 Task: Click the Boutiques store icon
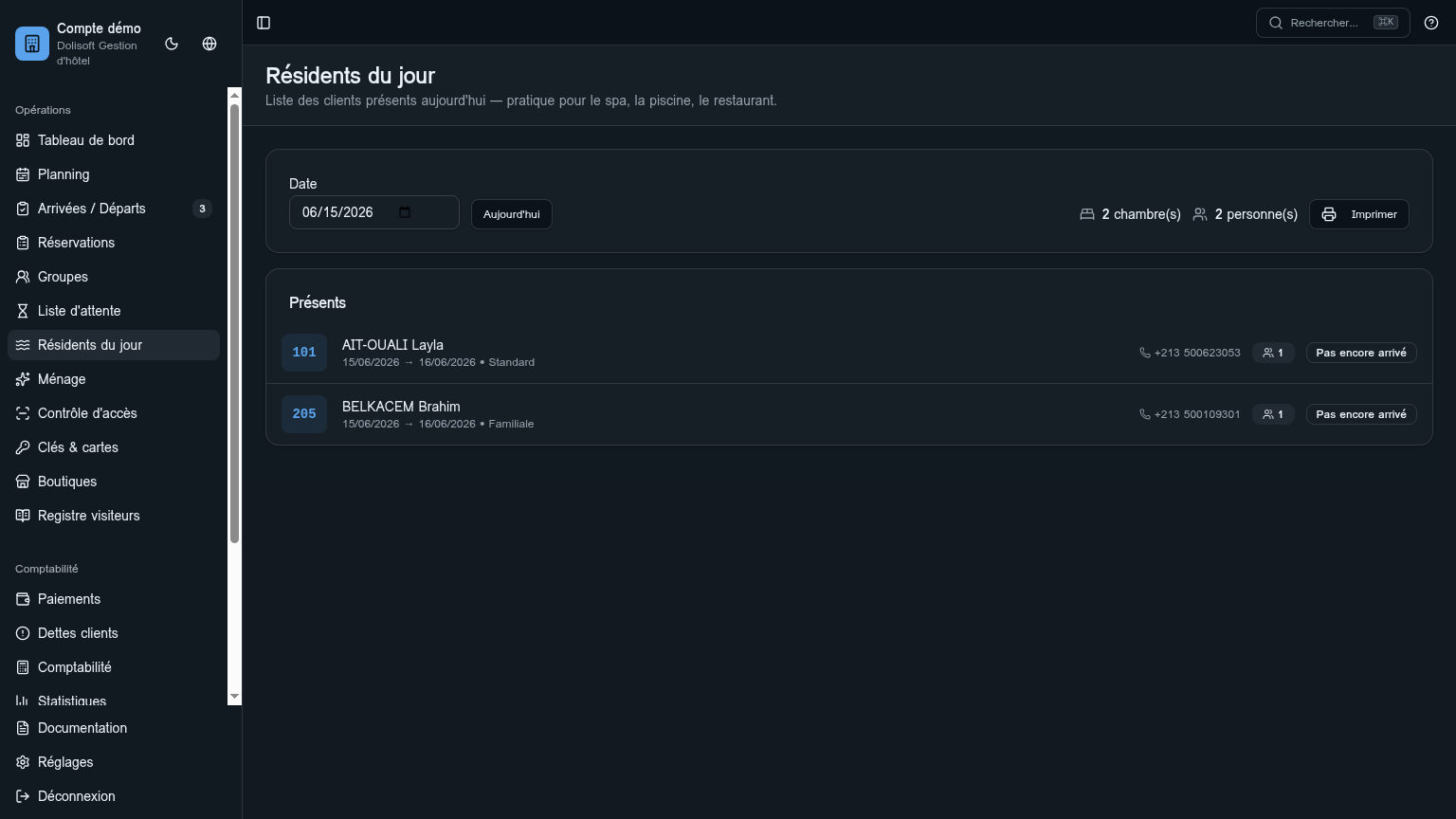[x=23, y=482]
